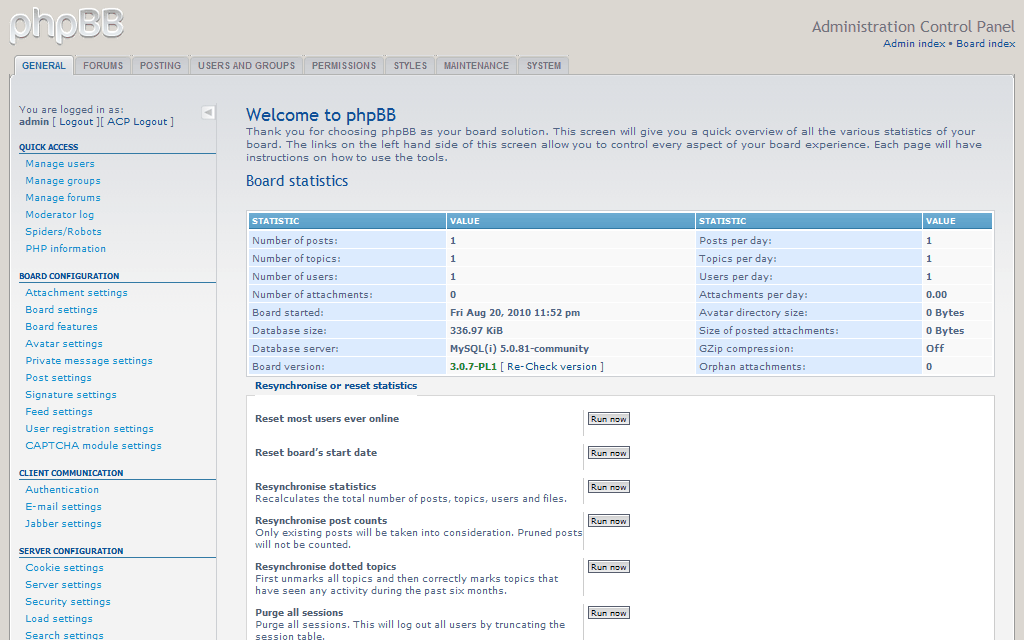1024x640 pixels.
Task: Run the Reset most users ever online task
Action: coord(608,418)
